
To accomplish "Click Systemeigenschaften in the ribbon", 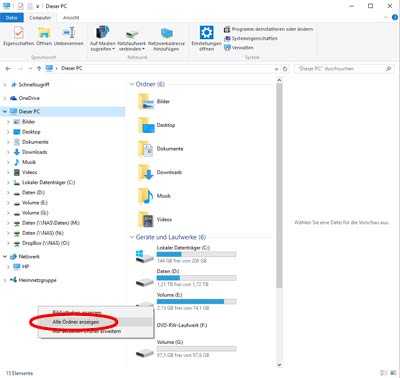I will 251,38.
